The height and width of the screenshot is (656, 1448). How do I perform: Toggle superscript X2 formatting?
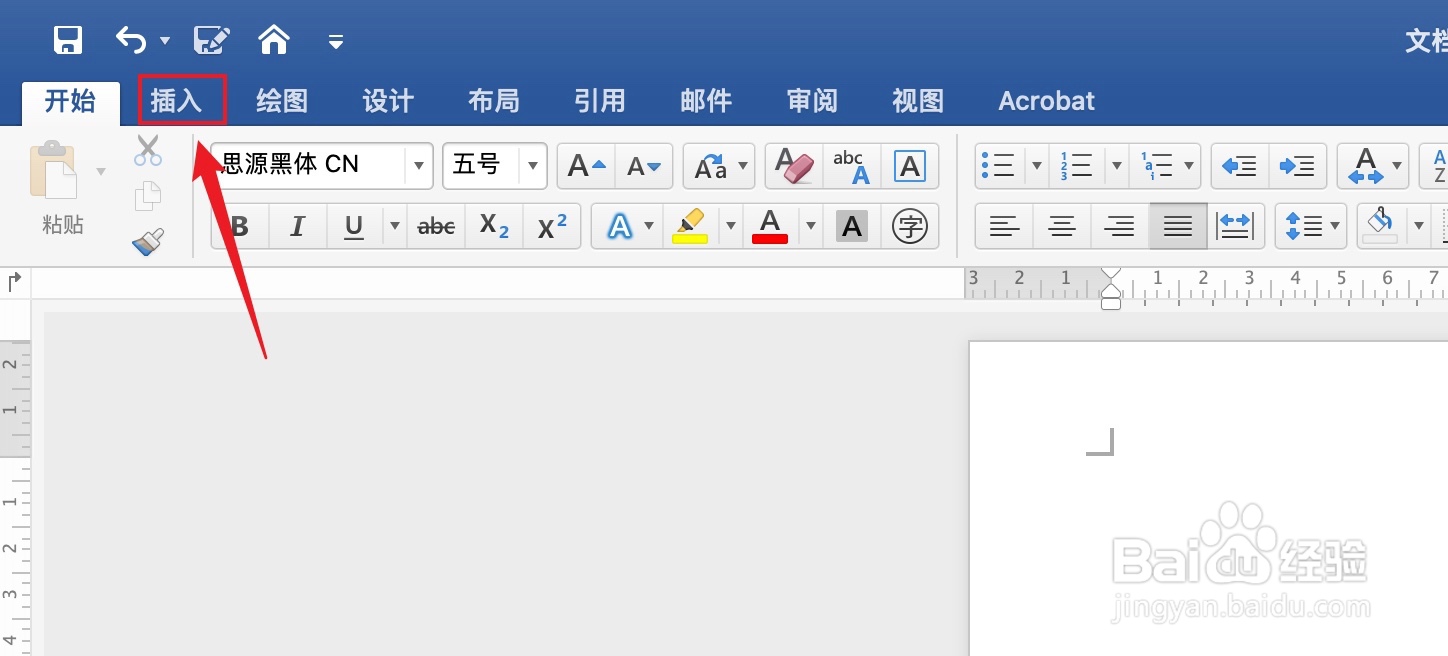552,226
